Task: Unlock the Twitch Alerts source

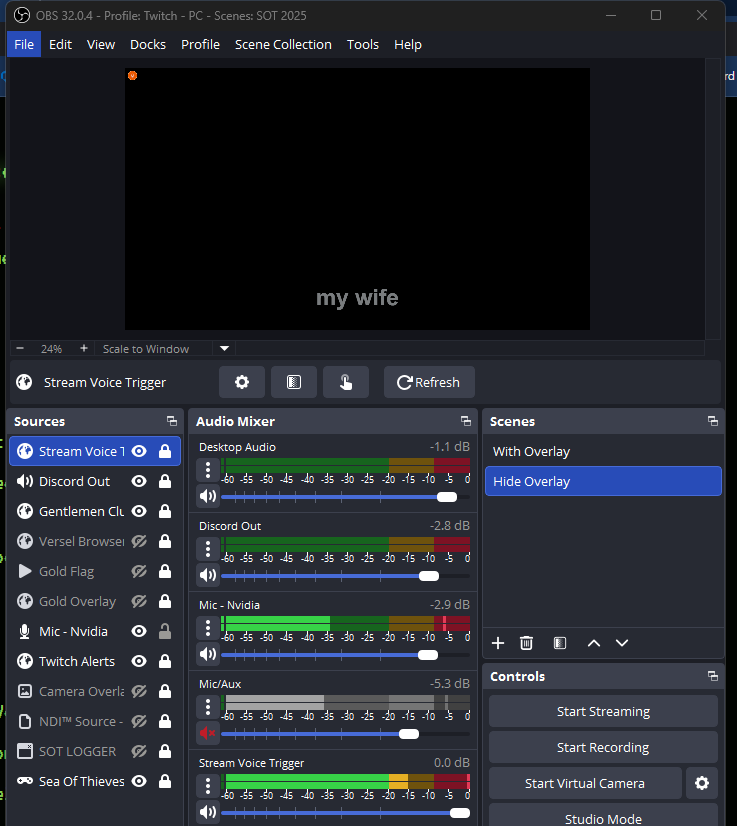Action: pyautogui.click(x=165, y=662)
